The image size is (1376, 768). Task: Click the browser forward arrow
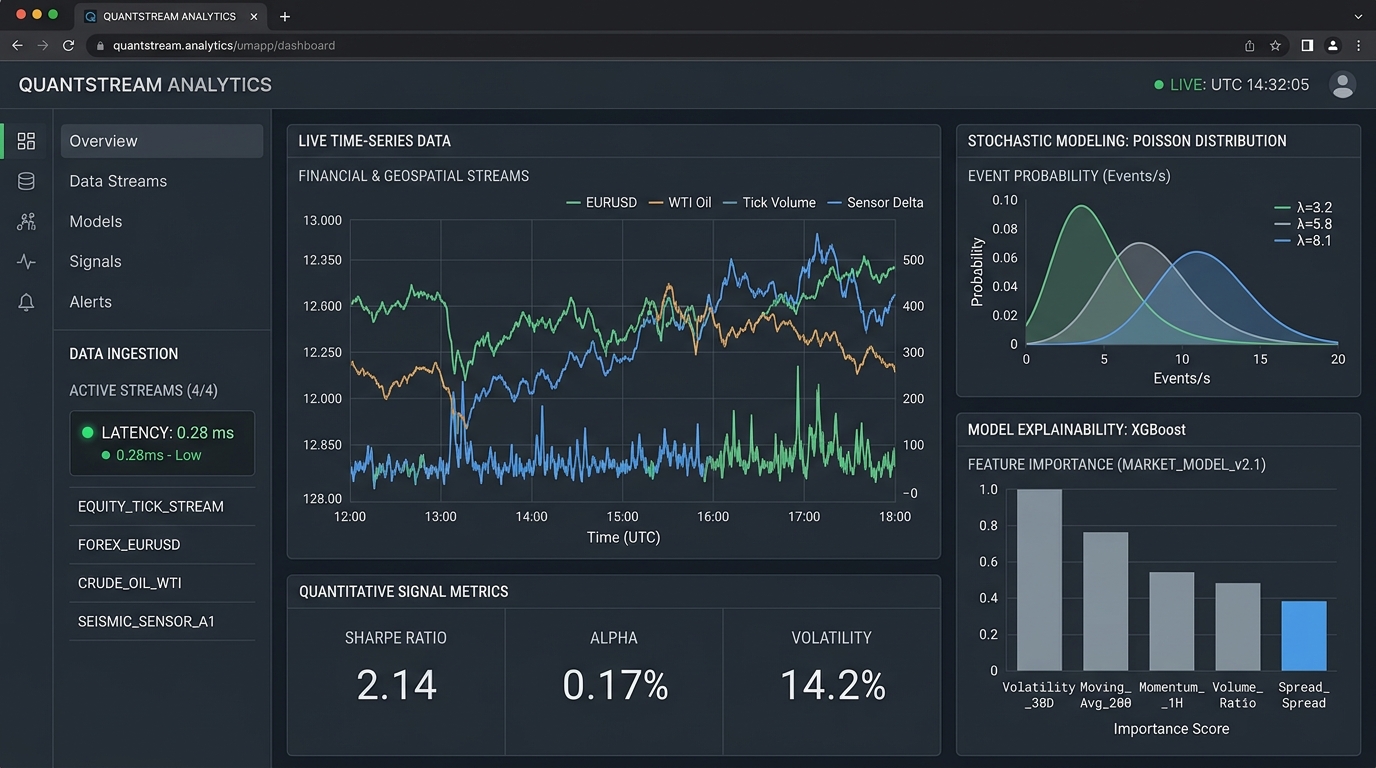43,45
